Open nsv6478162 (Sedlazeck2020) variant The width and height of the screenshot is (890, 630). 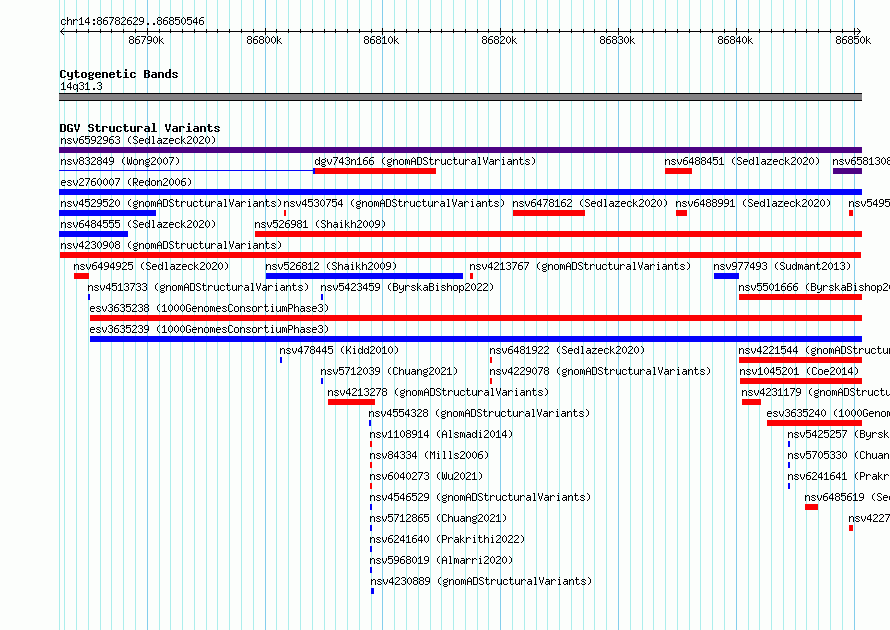pos(590,203)
